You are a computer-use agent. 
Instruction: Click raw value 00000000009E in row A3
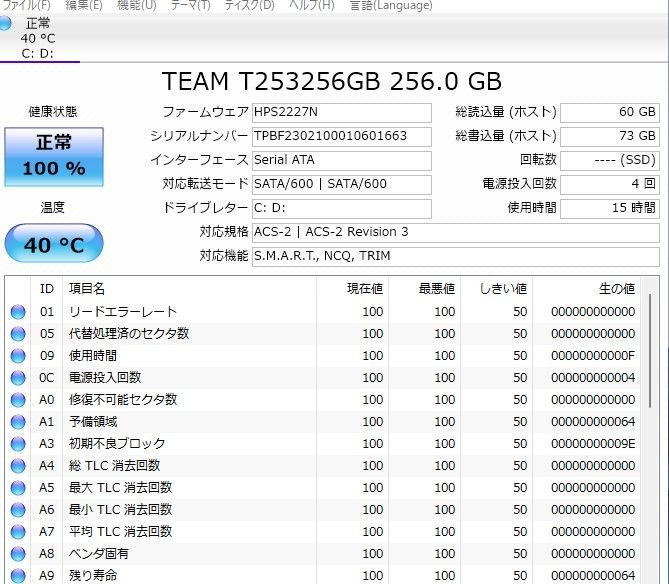pos(593,444)
